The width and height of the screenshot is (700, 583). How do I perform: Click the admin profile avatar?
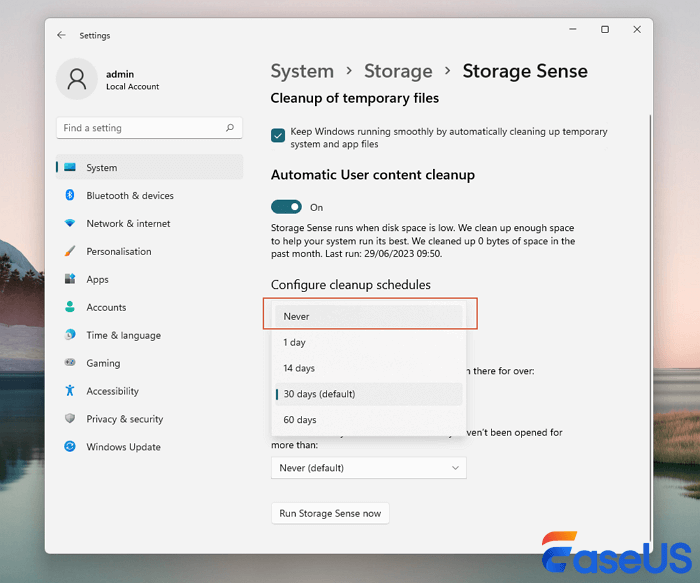[x=76, y=80]
